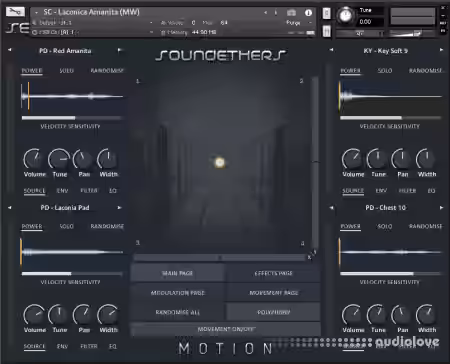Screen dimensions: 450x364
Task: Solo the Chest 10 layer
Action: [x=385, y=226]
